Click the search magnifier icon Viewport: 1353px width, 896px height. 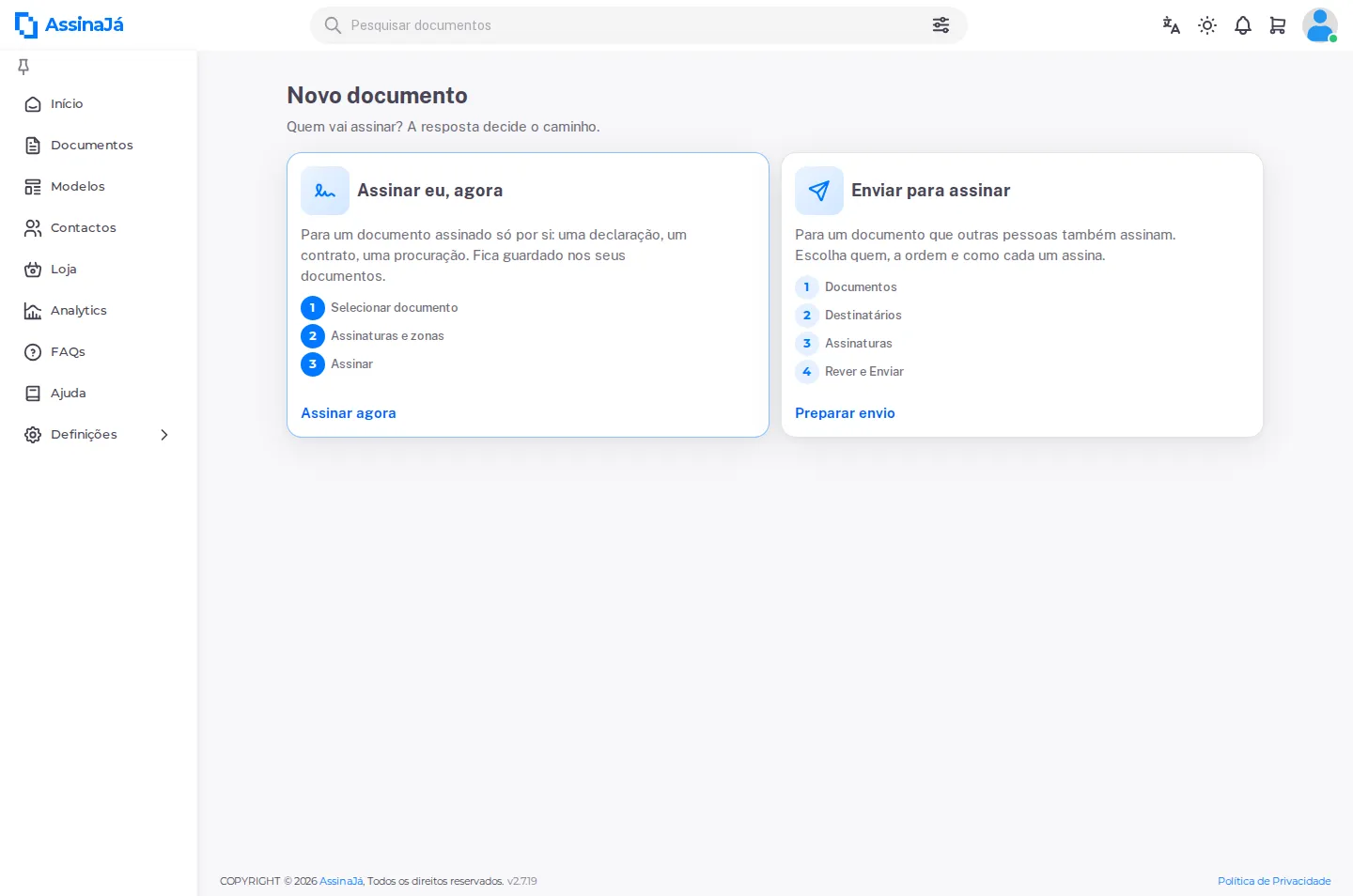click(333, 25)
